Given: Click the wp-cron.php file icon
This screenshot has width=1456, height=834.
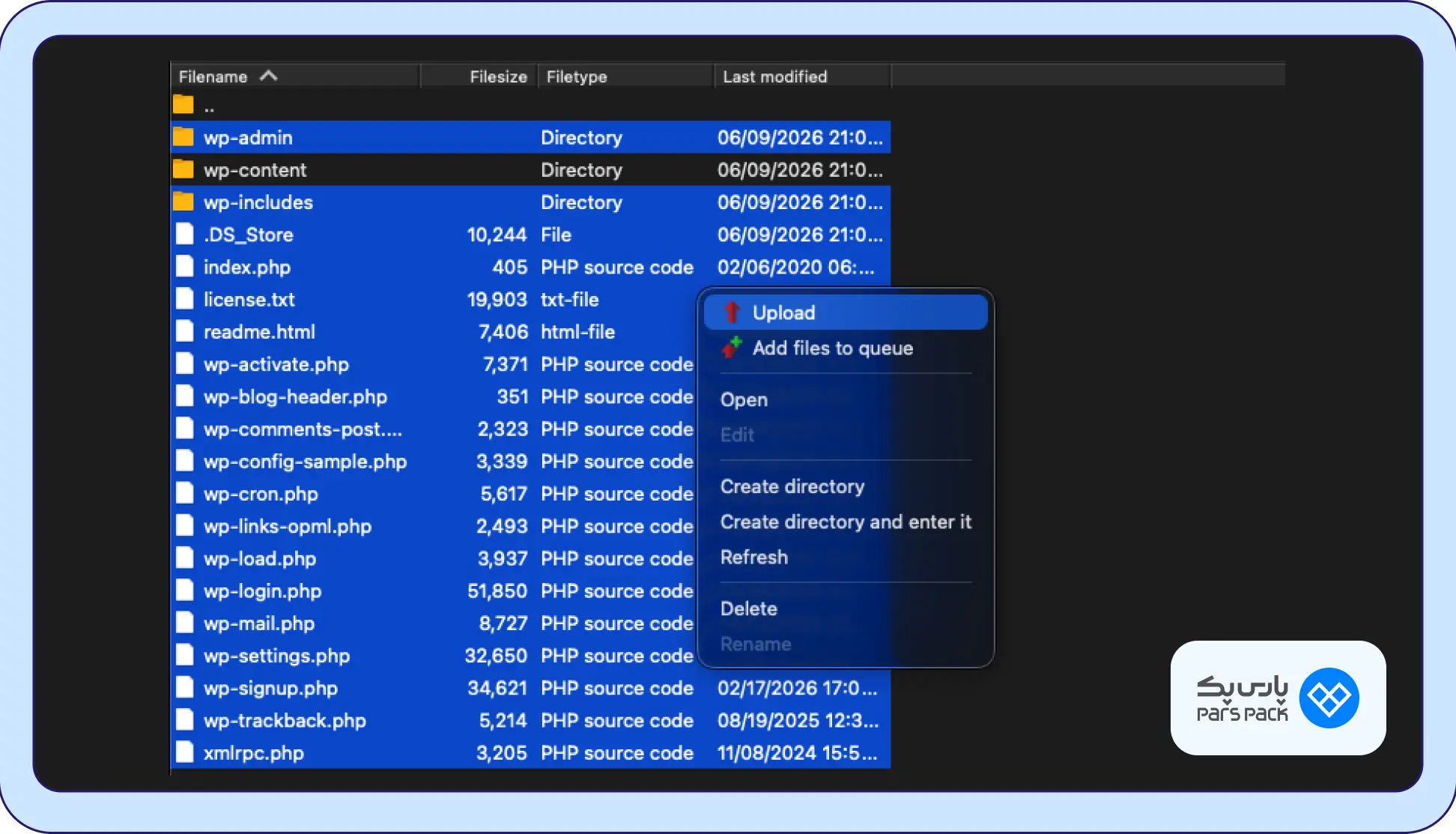Looking at the screenshot, I should (184, 492).
